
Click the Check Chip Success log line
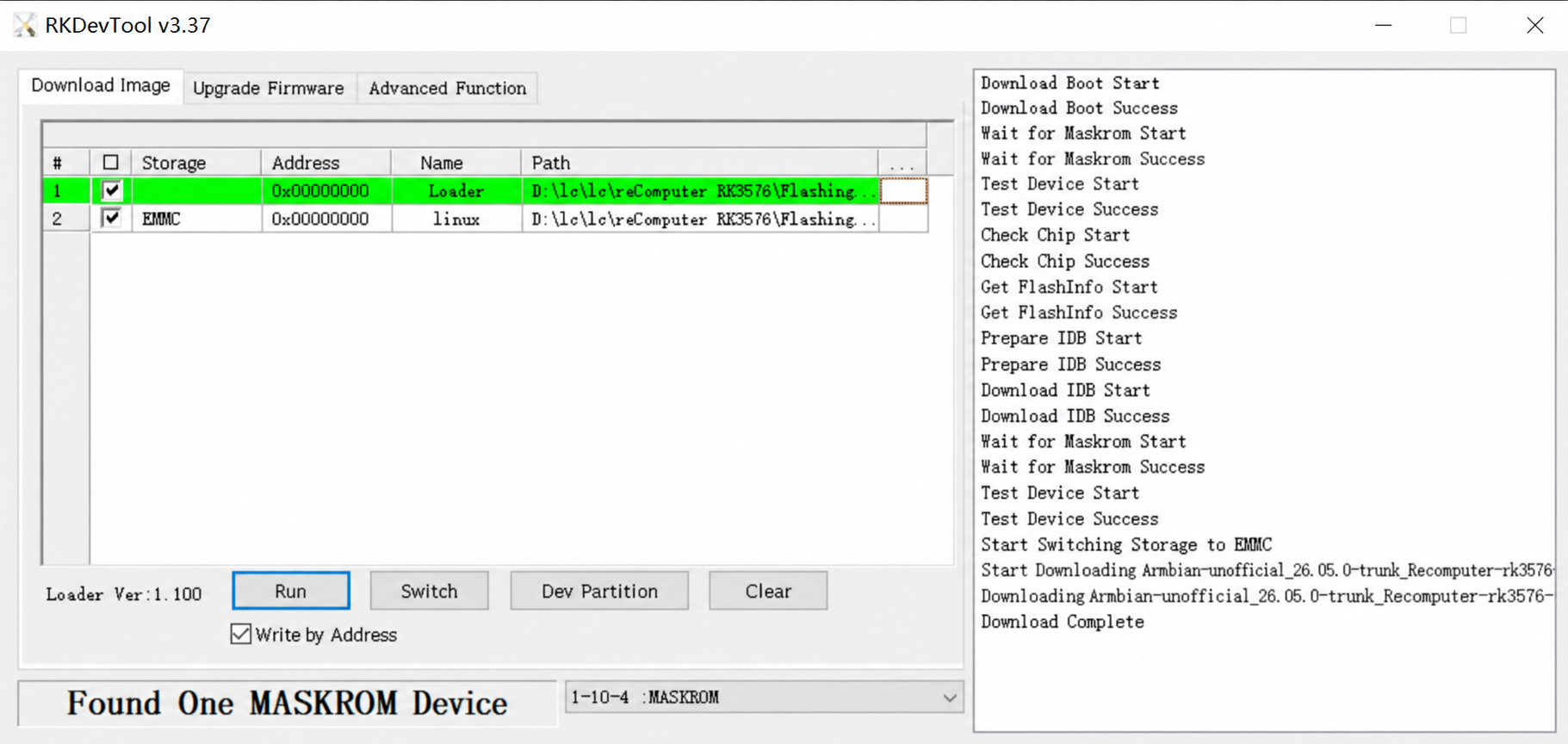(x=1065, y=261)
